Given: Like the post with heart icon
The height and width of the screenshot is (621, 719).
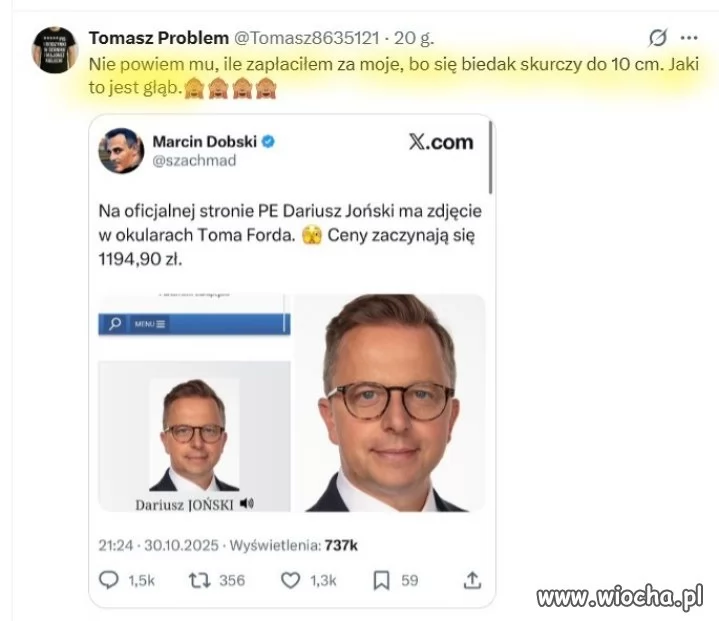Looking at the screenshot, I should [x=290, y=580].
